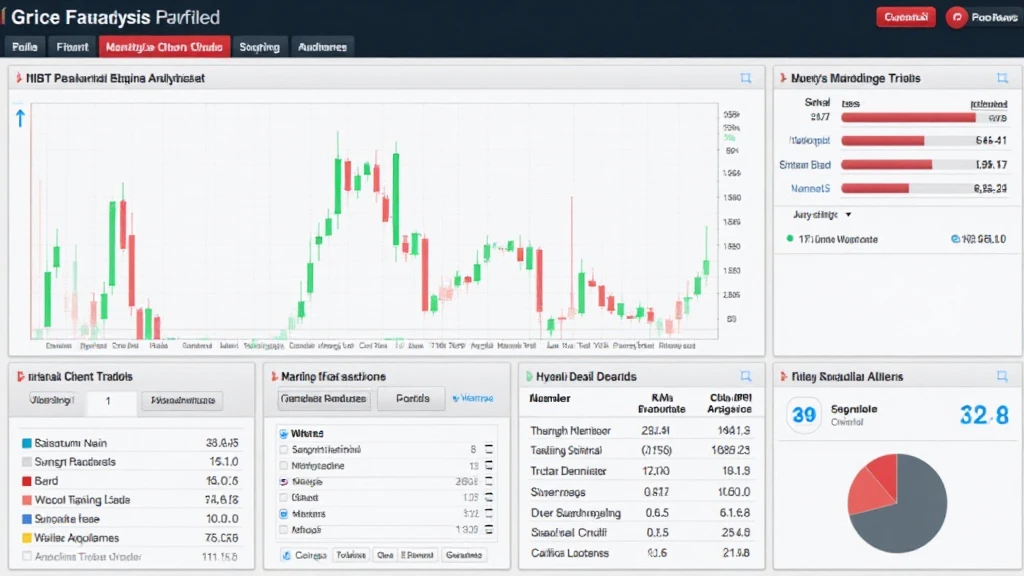Click the red Cuaontail button

coord(906,18)
